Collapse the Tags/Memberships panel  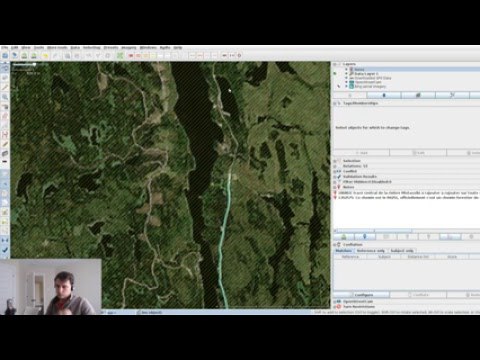click(335, 103)
